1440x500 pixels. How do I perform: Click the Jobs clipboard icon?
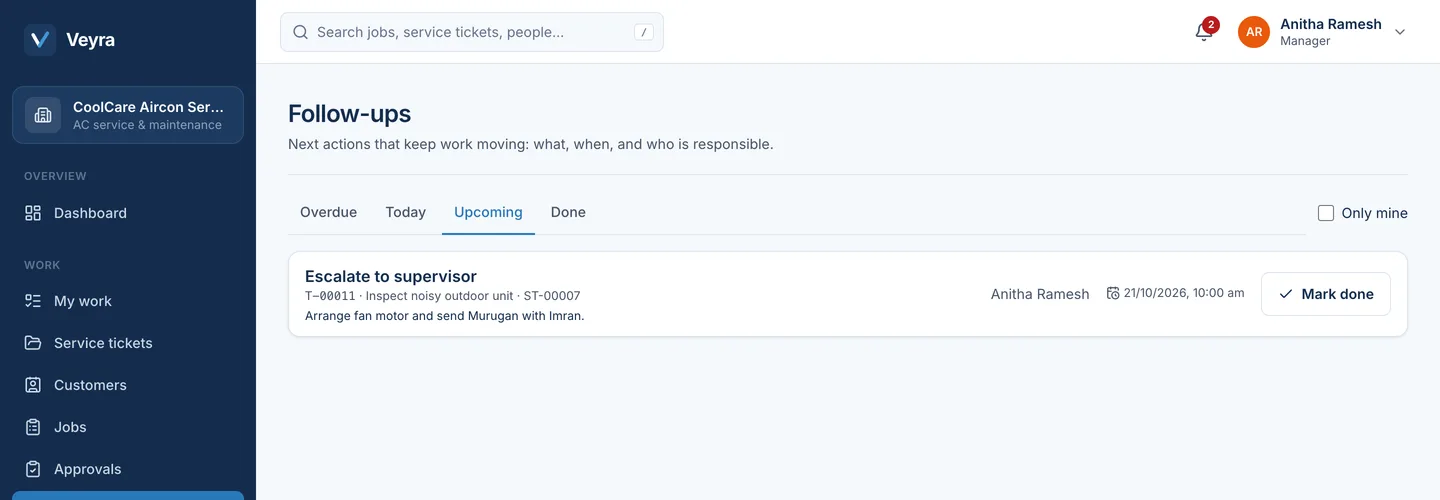(x=33, y=427)
